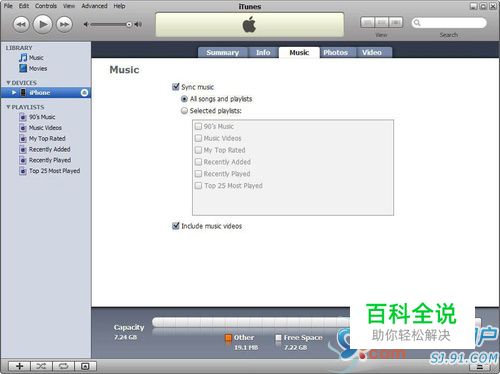
Task: Click the My Top Rated playlist icon
Action: pyautogui.click(x=23, y=139)
